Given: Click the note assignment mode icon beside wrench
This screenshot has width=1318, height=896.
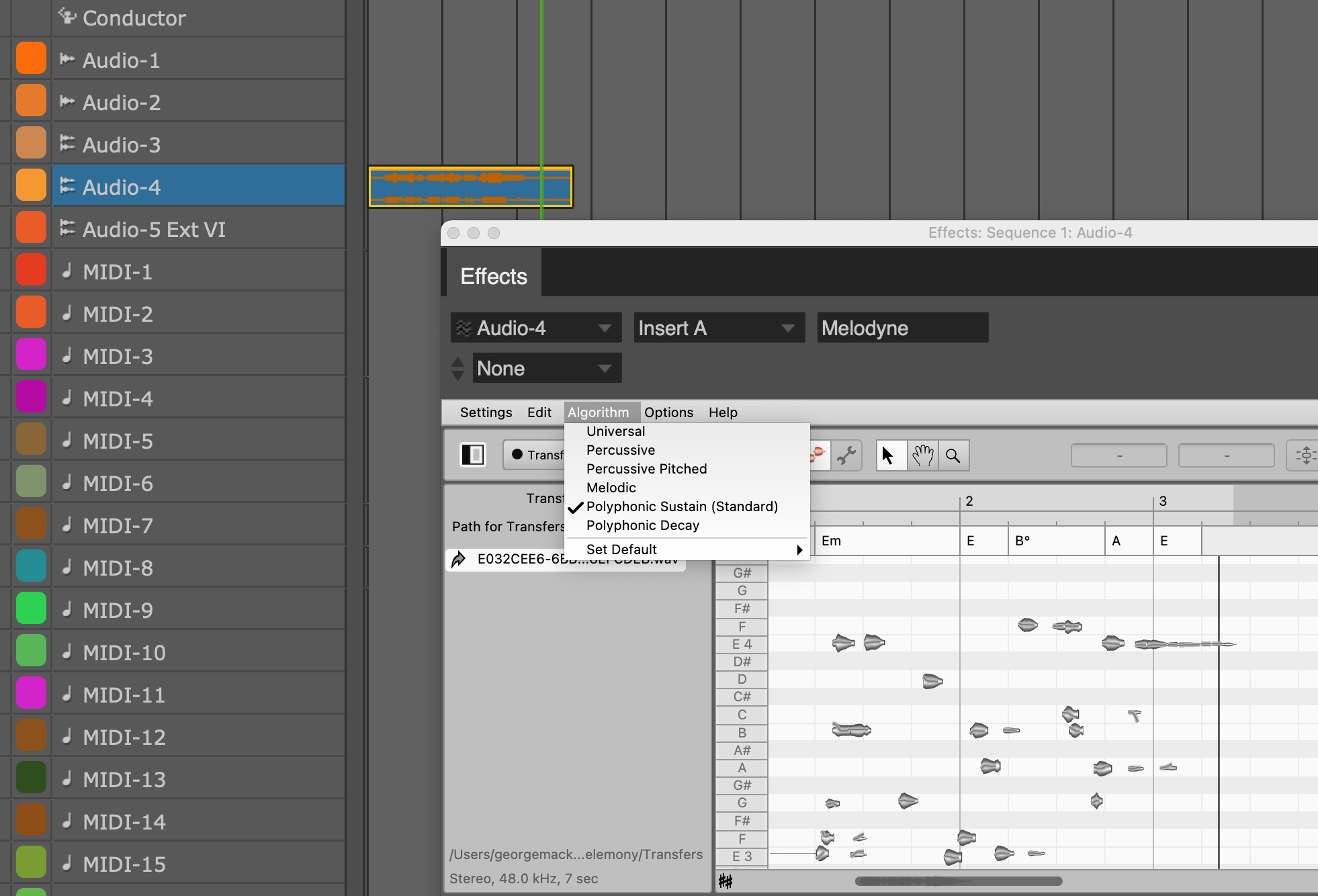Looking at the screenshot, I should click(x=819, y=455).
